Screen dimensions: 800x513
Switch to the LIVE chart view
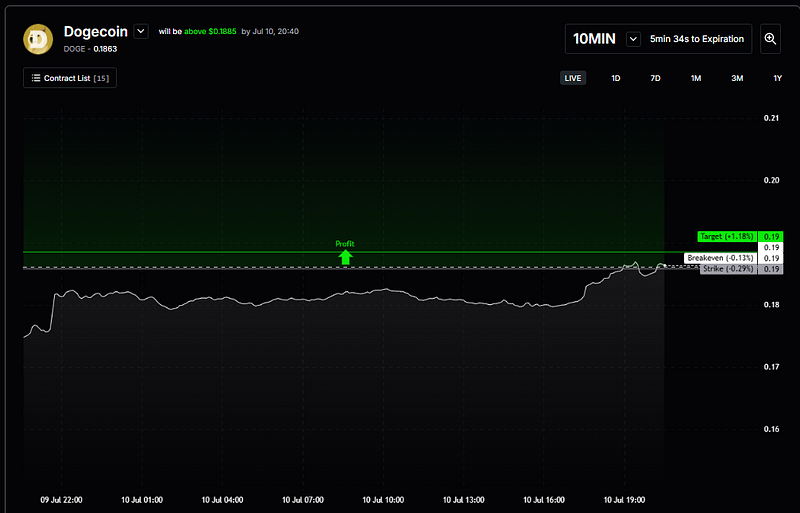point(573,78)
